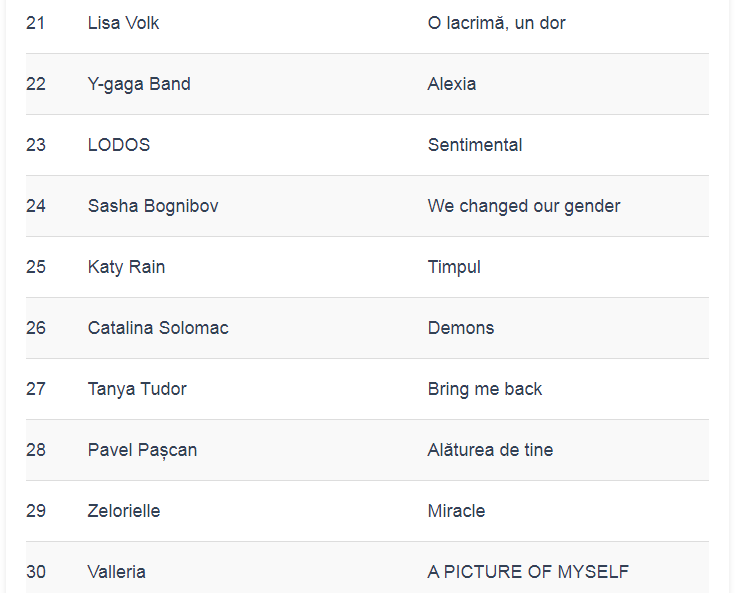
Task: Click the Zelorielle artist name
Action: pos(124,511)
